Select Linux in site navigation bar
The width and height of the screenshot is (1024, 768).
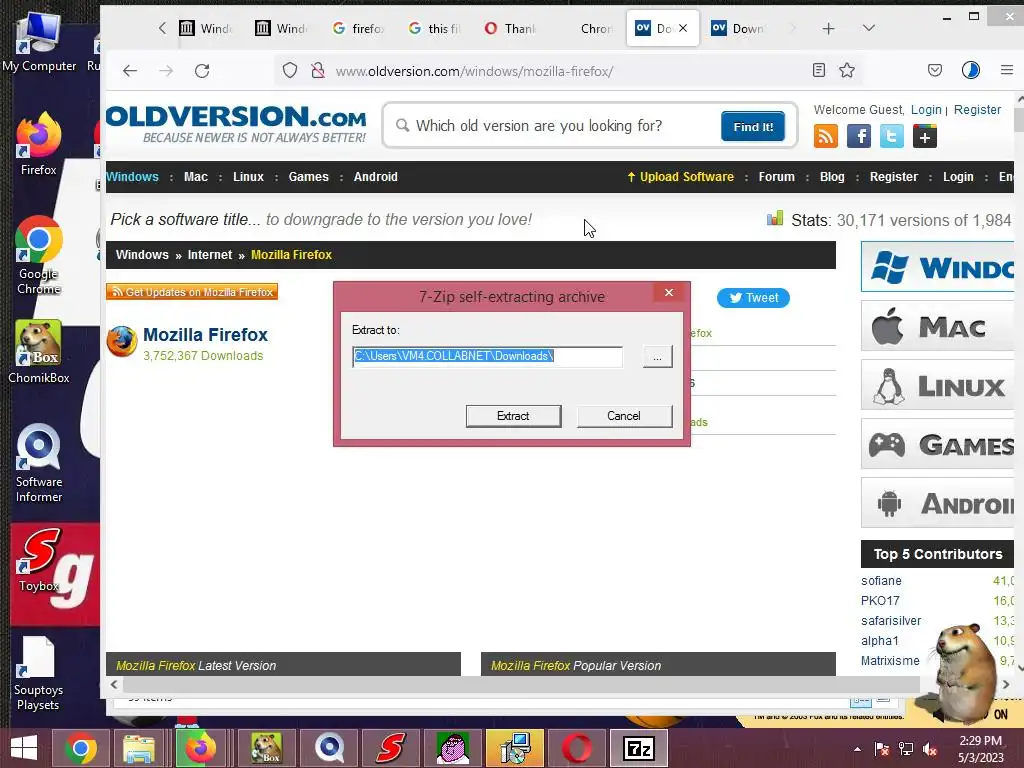coord(248,177)
